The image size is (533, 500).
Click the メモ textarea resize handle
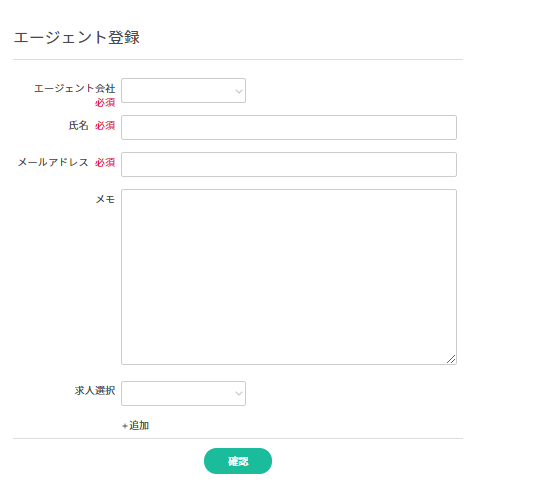point(451,359)
